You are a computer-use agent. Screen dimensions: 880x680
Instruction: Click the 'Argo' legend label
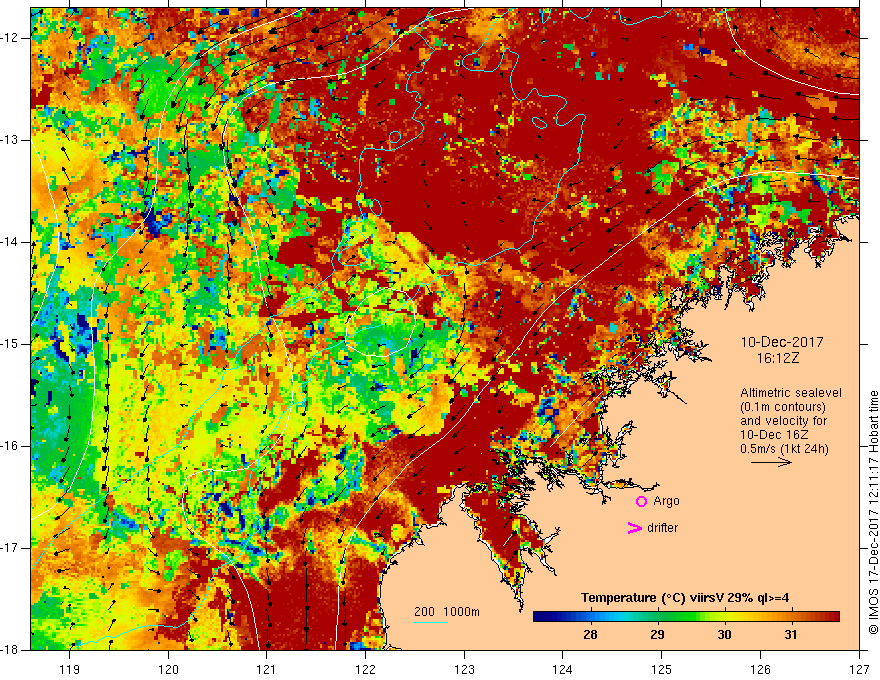point(666,502)
